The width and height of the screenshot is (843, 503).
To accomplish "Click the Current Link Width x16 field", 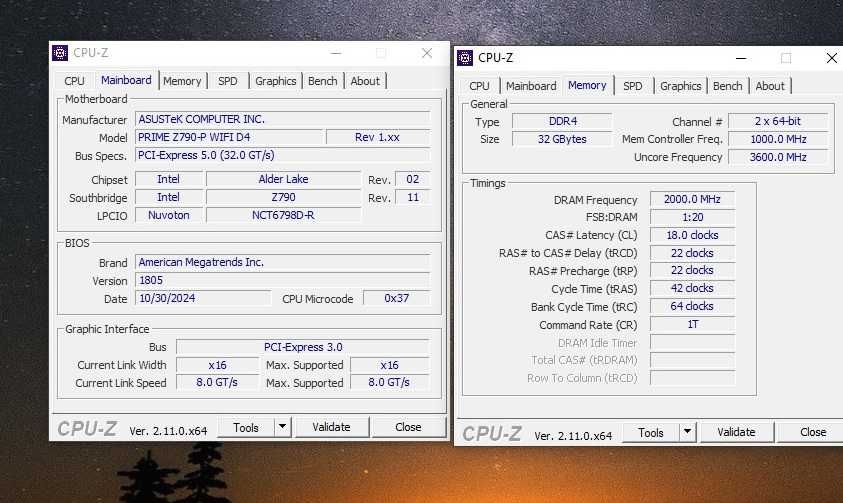I will tap(217, 365).
